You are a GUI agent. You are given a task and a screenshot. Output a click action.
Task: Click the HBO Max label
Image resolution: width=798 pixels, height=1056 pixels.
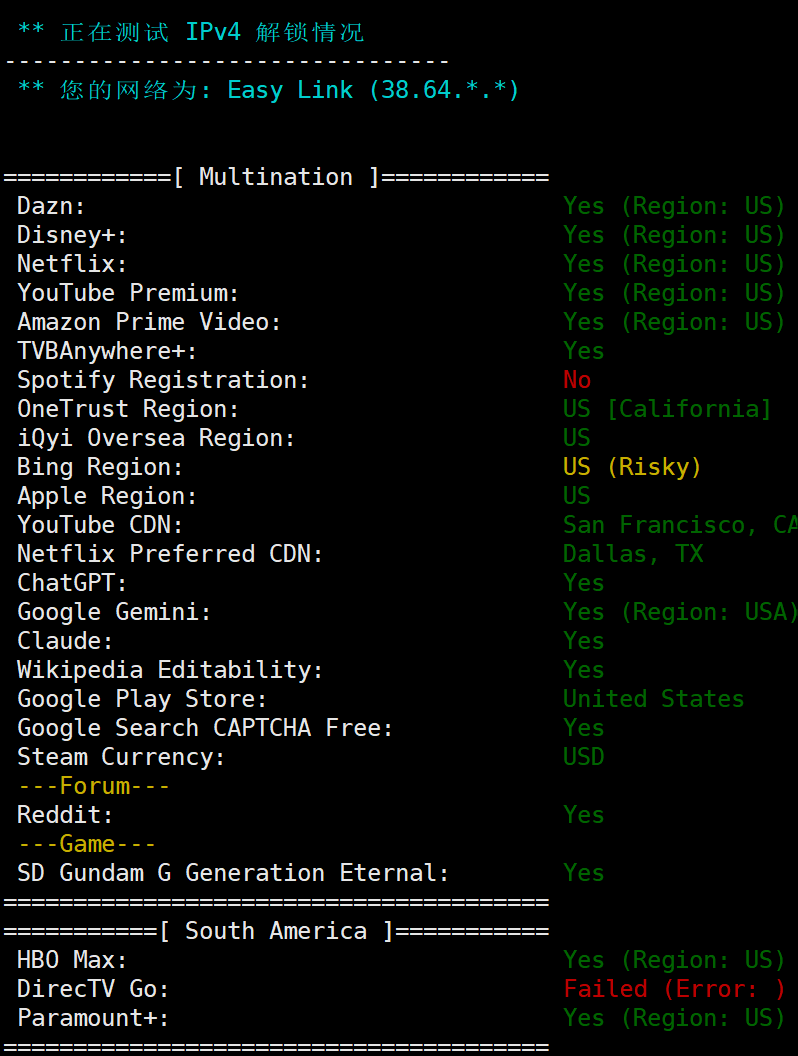point(72,960)
